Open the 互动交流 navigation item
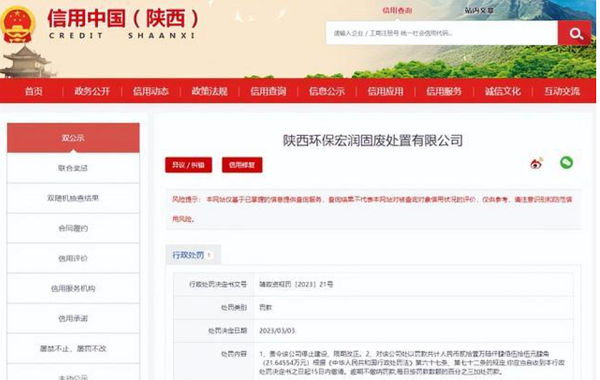 562,91
